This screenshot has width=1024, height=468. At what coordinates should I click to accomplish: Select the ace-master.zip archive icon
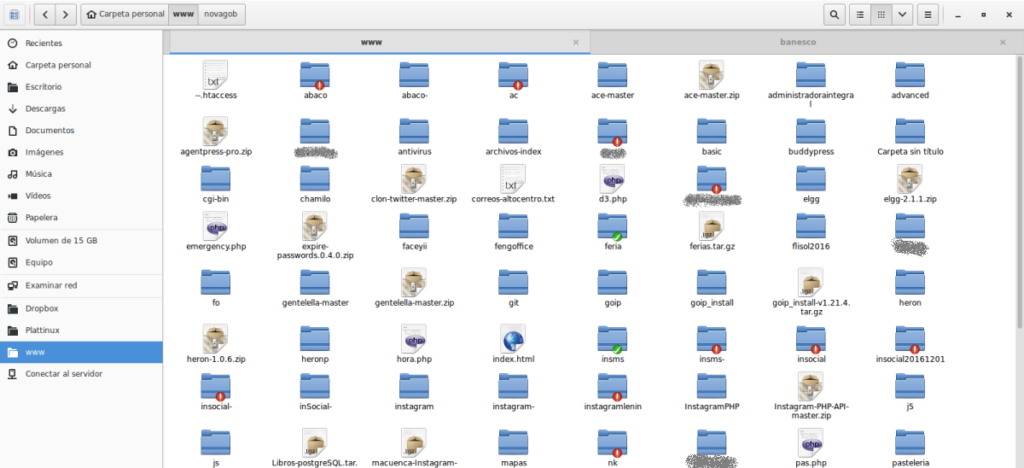coord(711,75)
